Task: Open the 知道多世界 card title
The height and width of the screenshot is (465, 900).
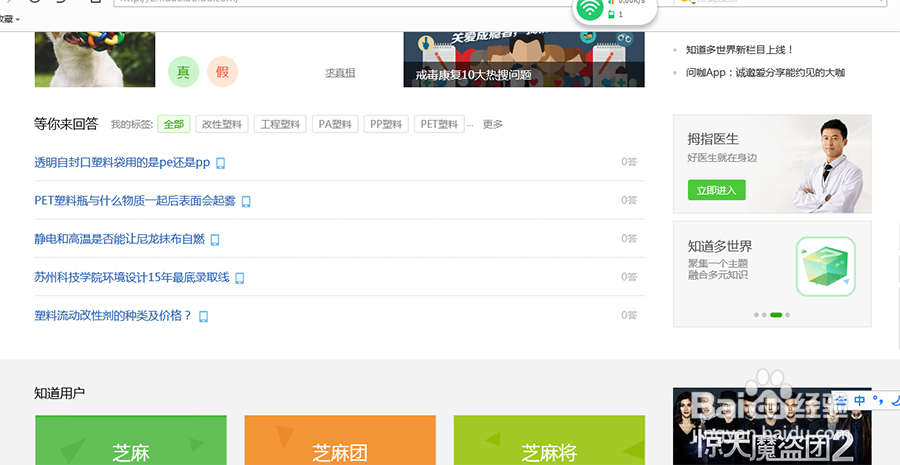Action: point(720,246)
